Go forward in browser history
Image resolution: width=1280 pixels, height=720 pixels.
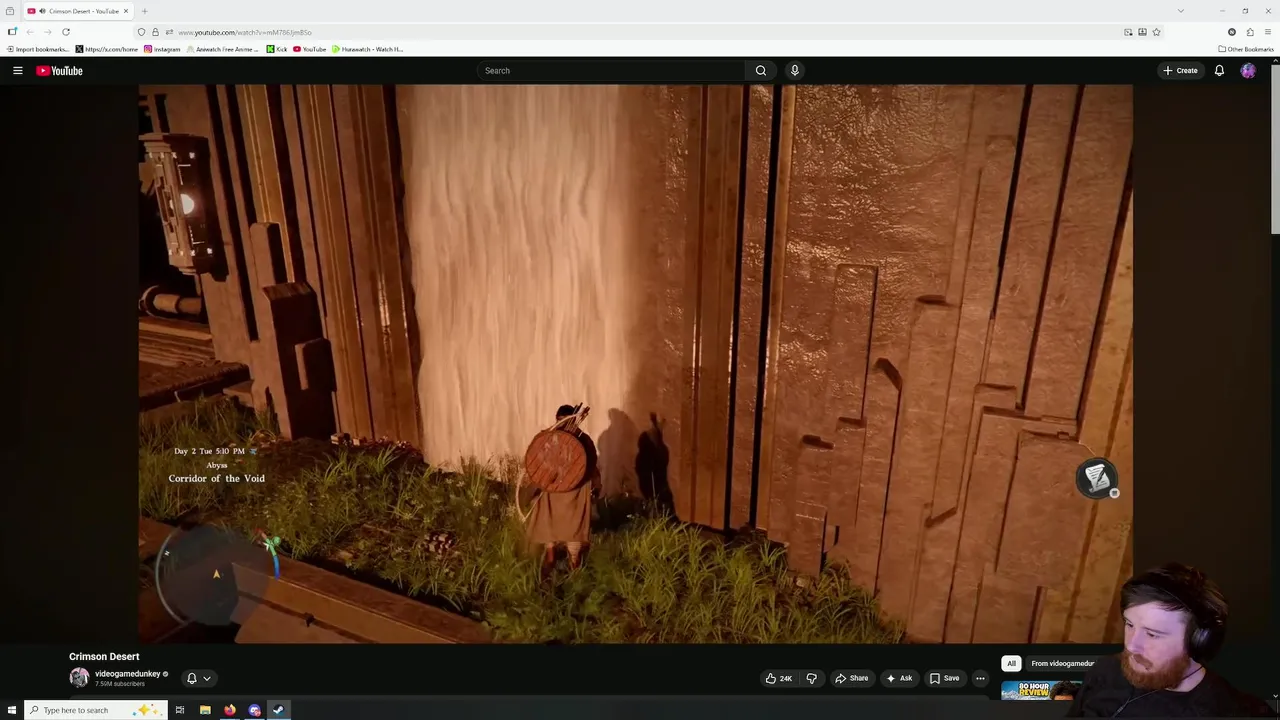tap(47, 32)
